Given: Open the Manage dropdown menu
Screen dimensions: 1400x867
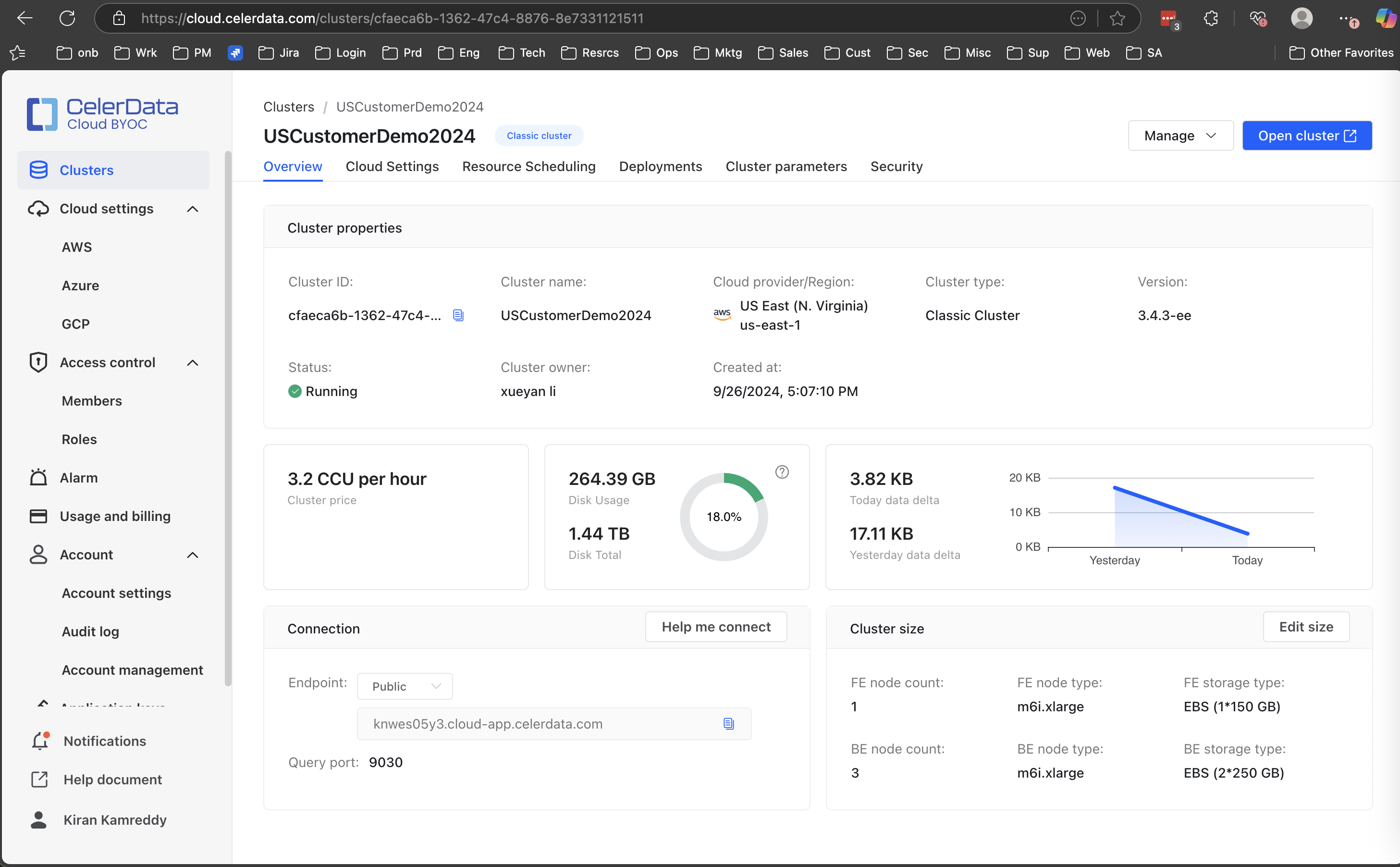Looking at the screenshot, I should point(1180,136).
